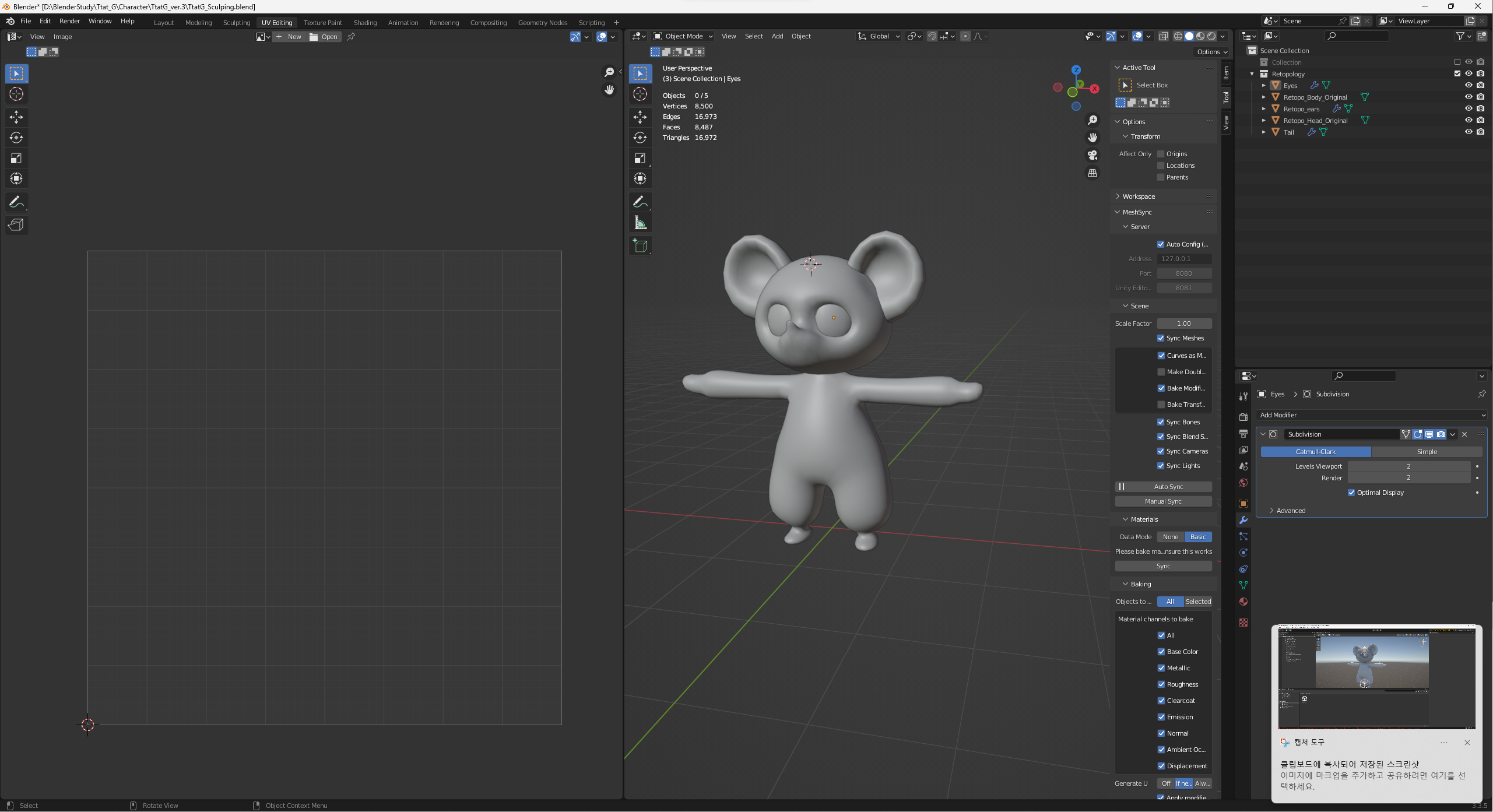Disable the Sync Bones checkbox
The width and height of the screenshot is (1493, 812).
[1161, 422]
